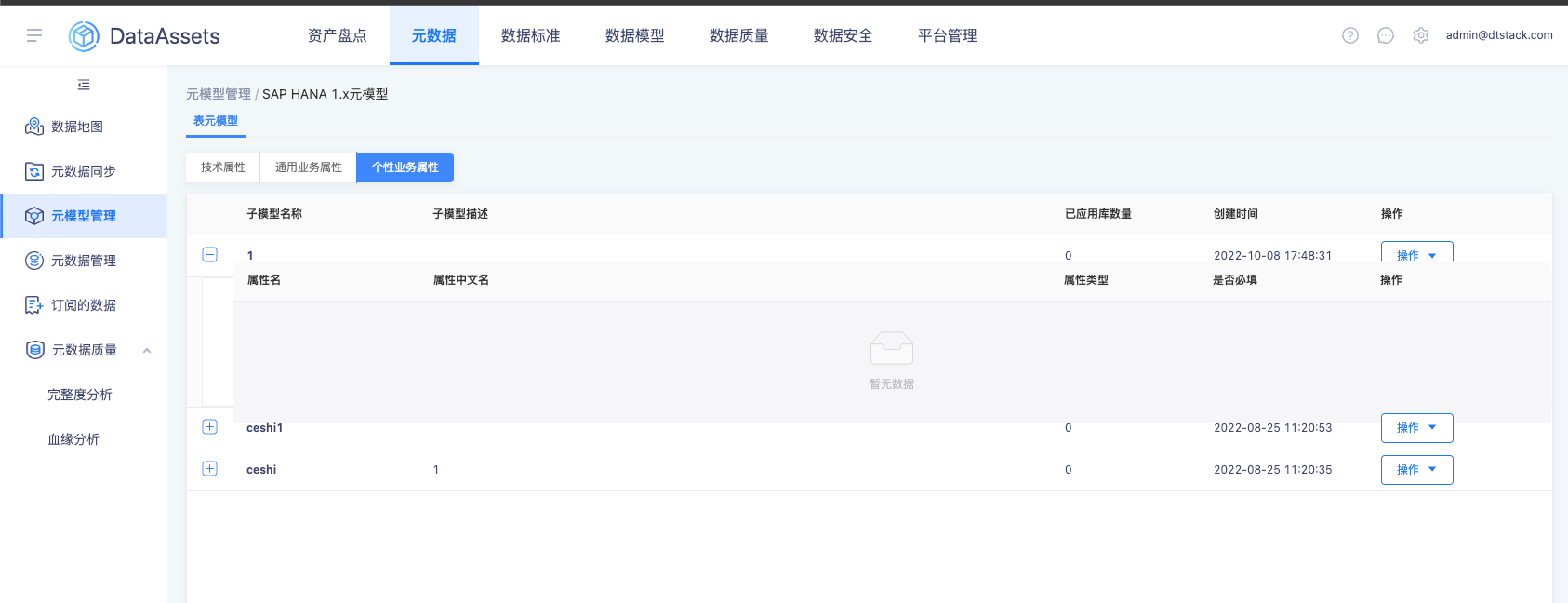The height and width of the screenshot is (603, 1568).
Task: Click the empty data inbox icon
Action: pos(892,348)
